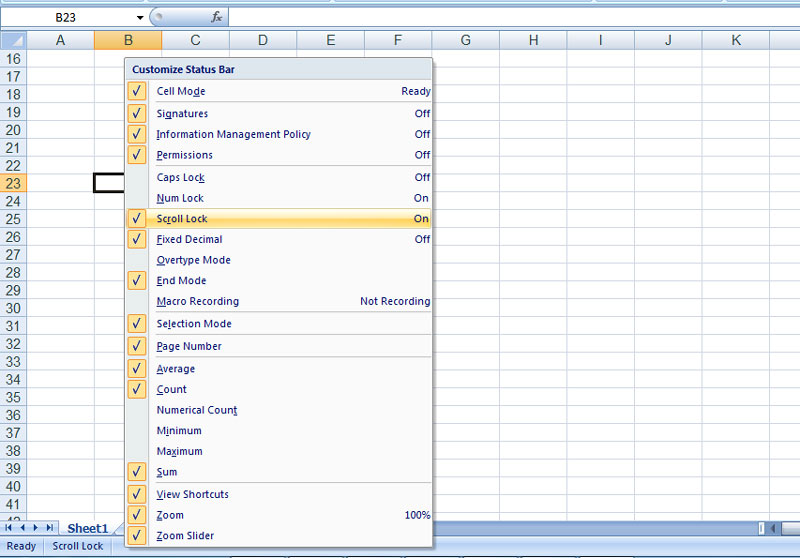Select row 41 header

click(13, 504)
